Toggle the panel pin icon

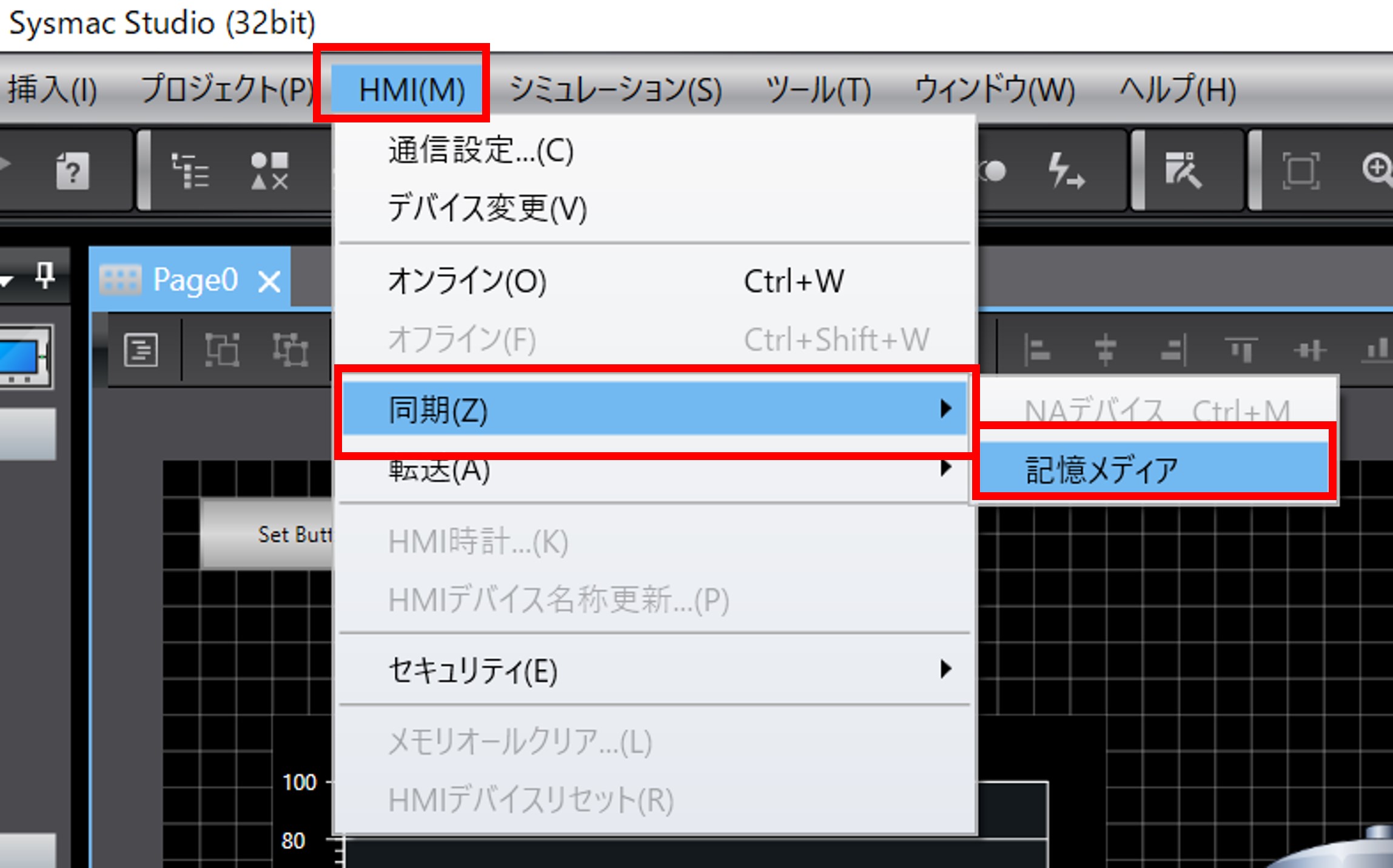pos(45,276)
